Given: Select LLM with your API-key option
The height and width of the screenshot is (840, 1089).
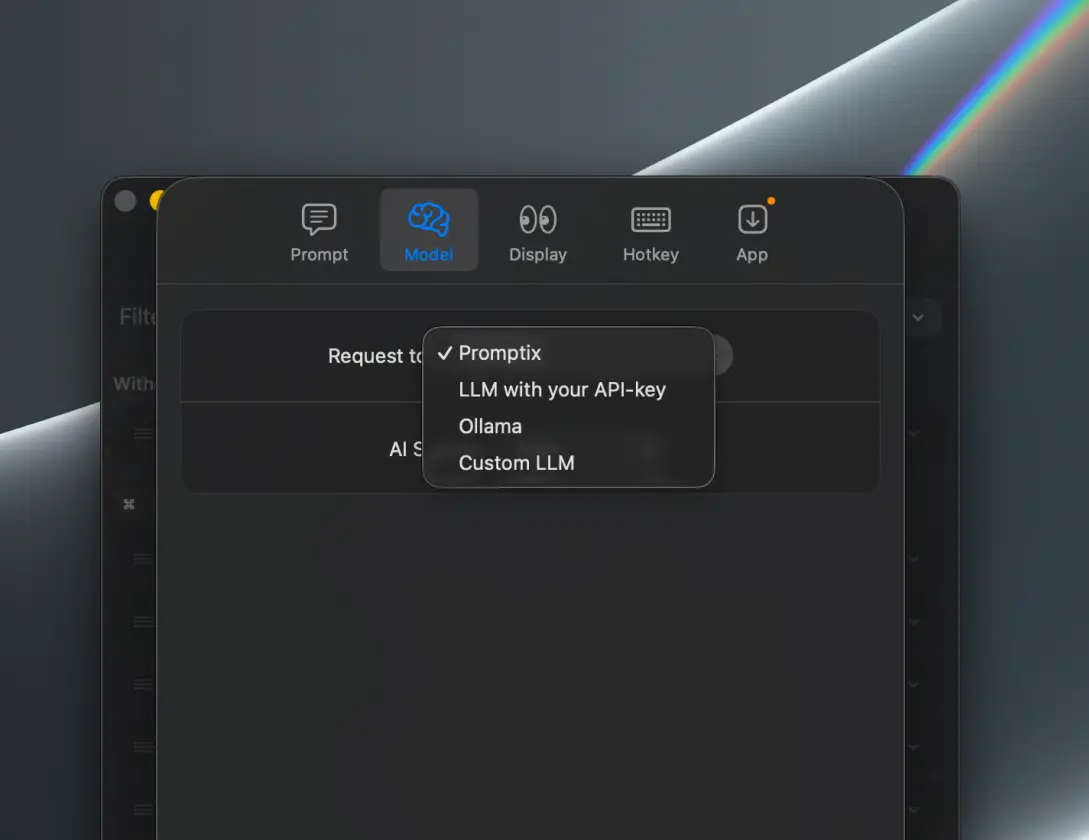Looking at the screenshot, I should point(568,390).
